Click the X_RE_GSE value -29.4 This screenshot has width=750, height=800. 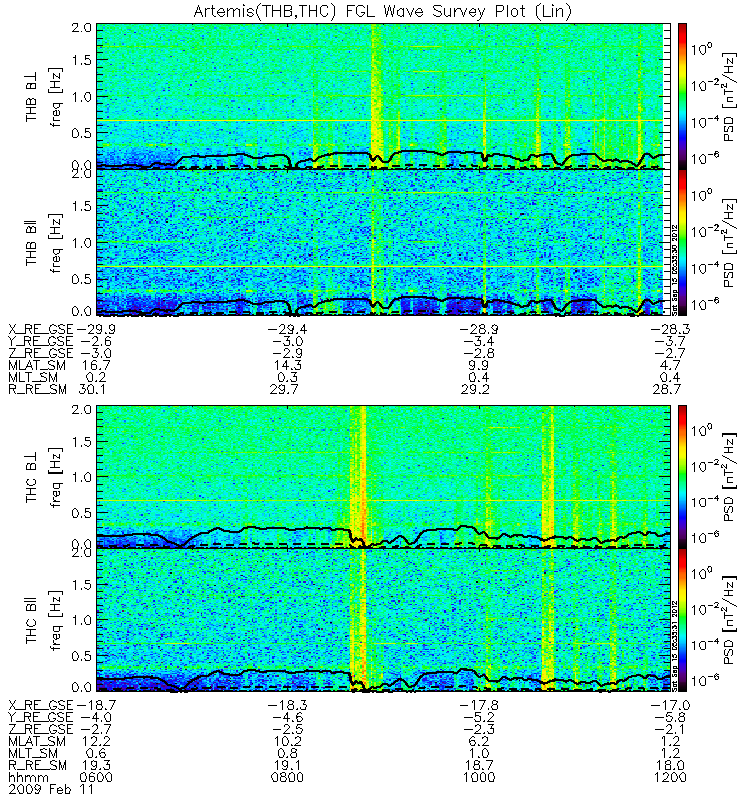pyautogui.click(x=288, y=329)
